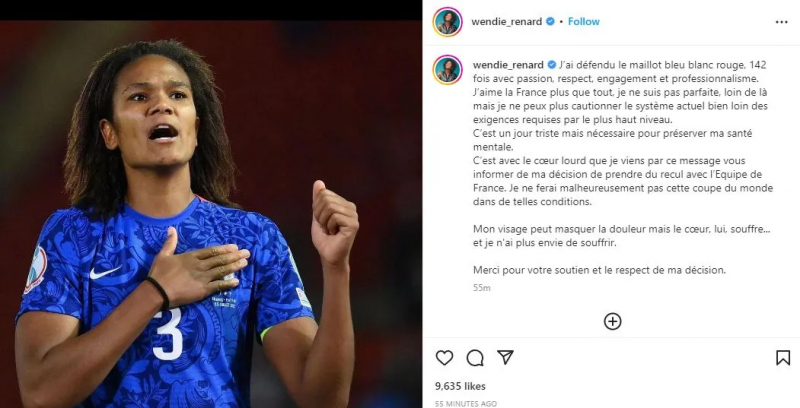Screen dimensions: 800x408
Task: Click verified badge in the caption line
Action: pyautogui.click(x=552, y=65)
